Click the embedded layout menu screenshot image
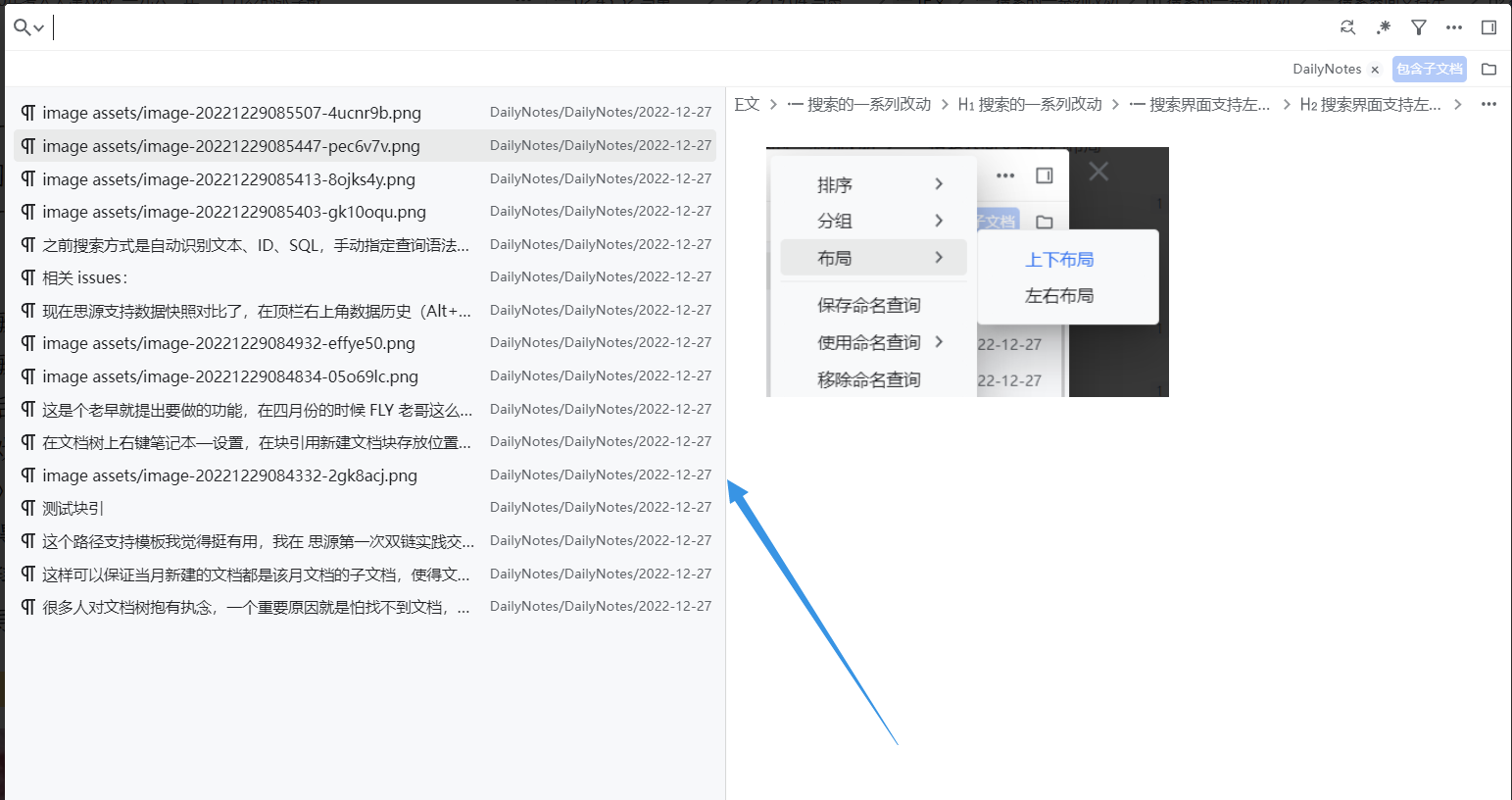This screenshot has height=800, width=1512. pos(967,272)
